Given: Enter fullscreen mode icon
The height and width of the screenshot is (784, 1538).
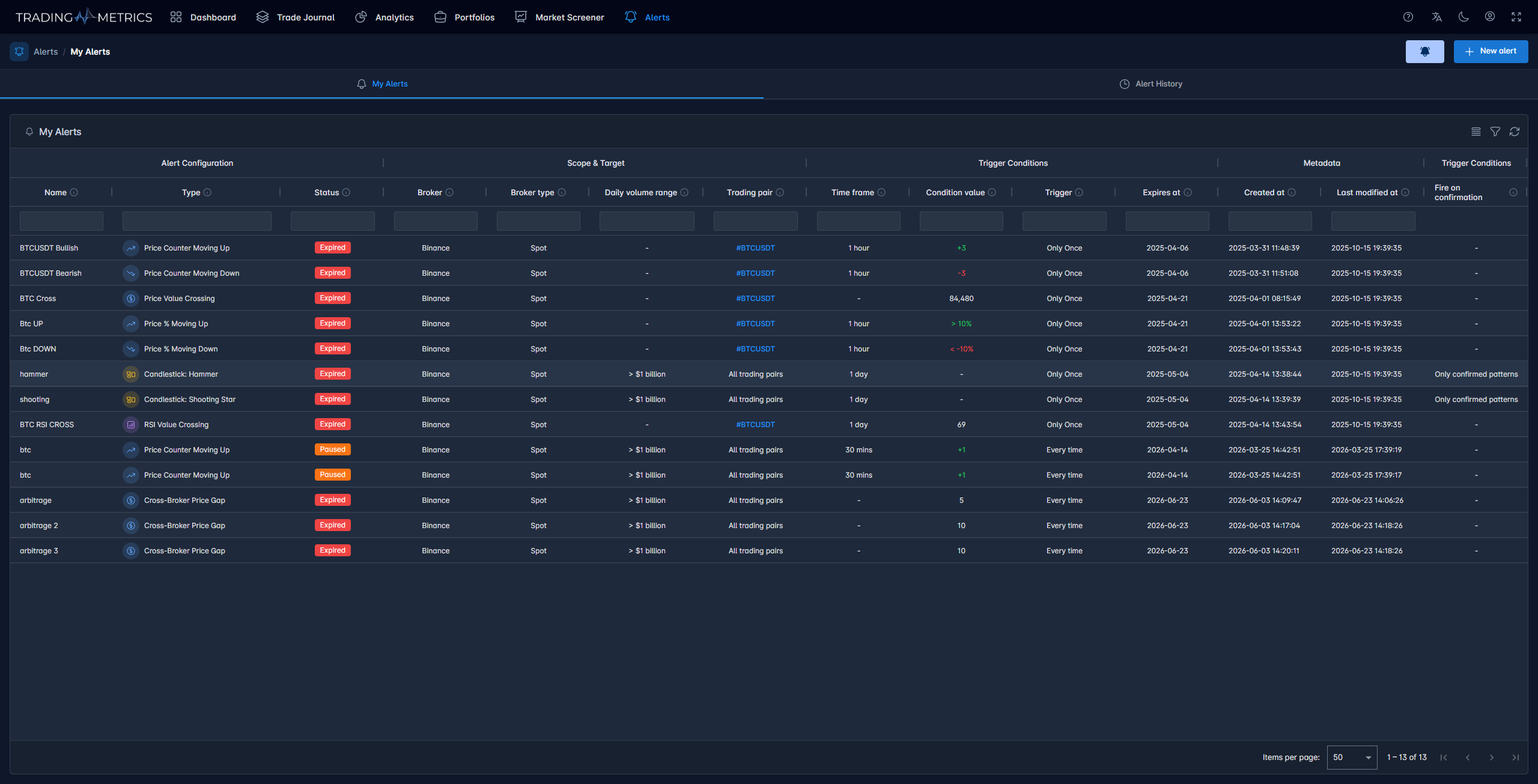Looking at the screenshot, I should point(1516,17).
